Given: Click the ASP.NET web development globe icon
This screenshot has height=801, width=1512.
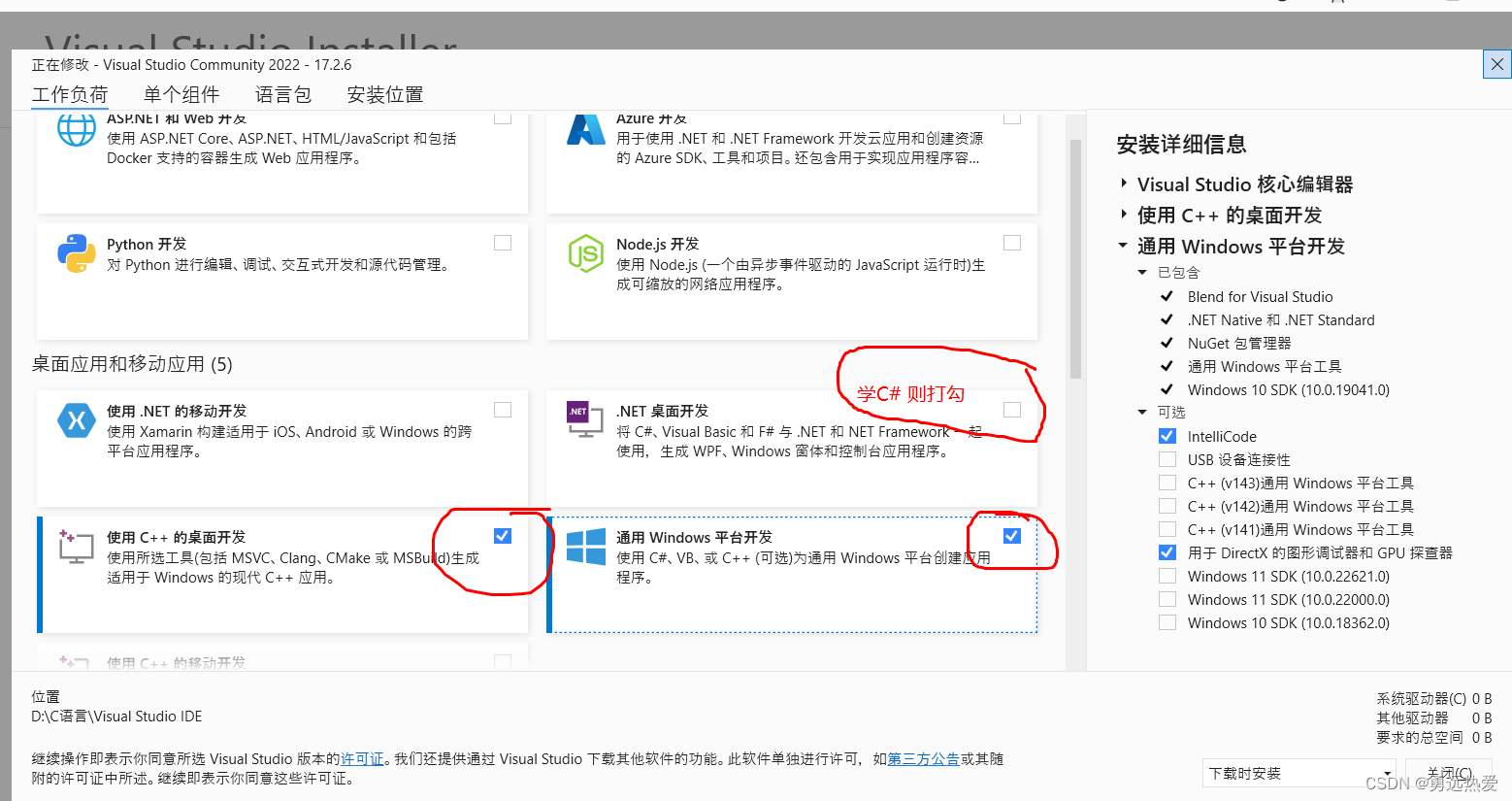Looking at the screenshot, I should click(x=77, y=129).
